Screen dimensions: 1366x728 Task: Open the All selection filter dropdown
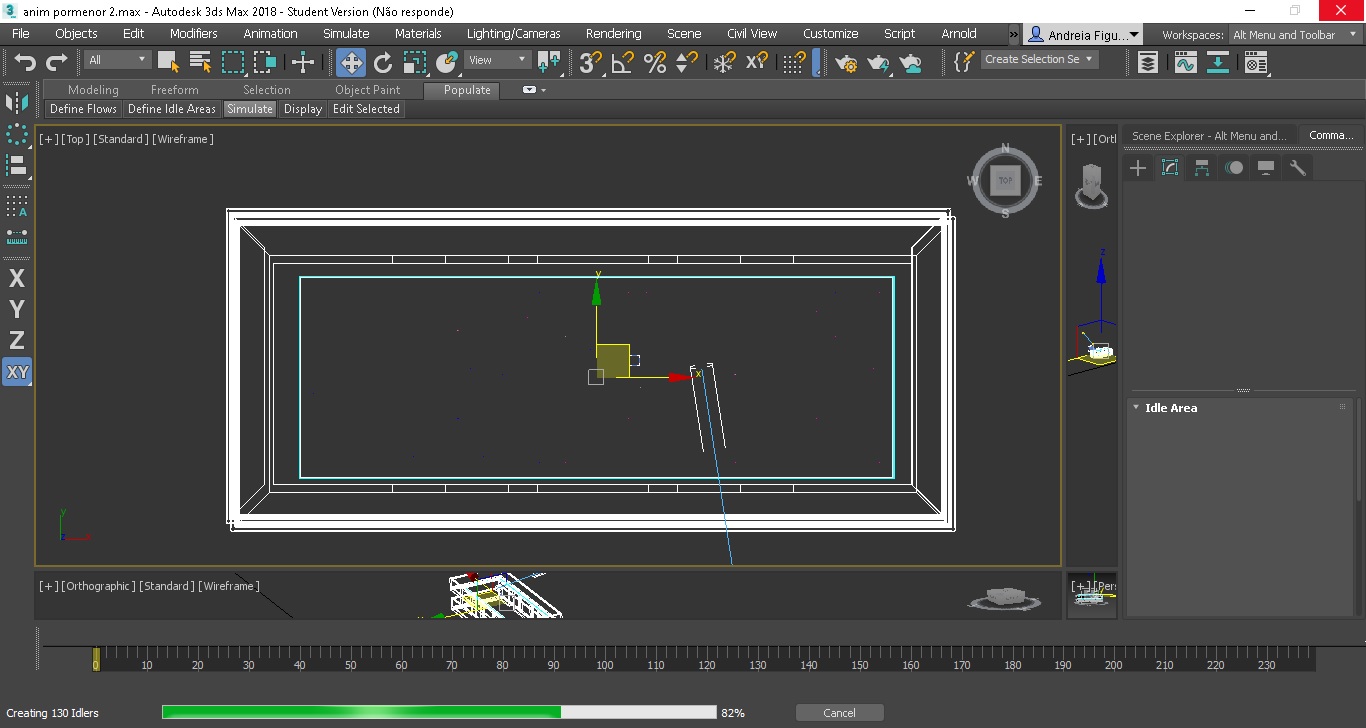117,60
